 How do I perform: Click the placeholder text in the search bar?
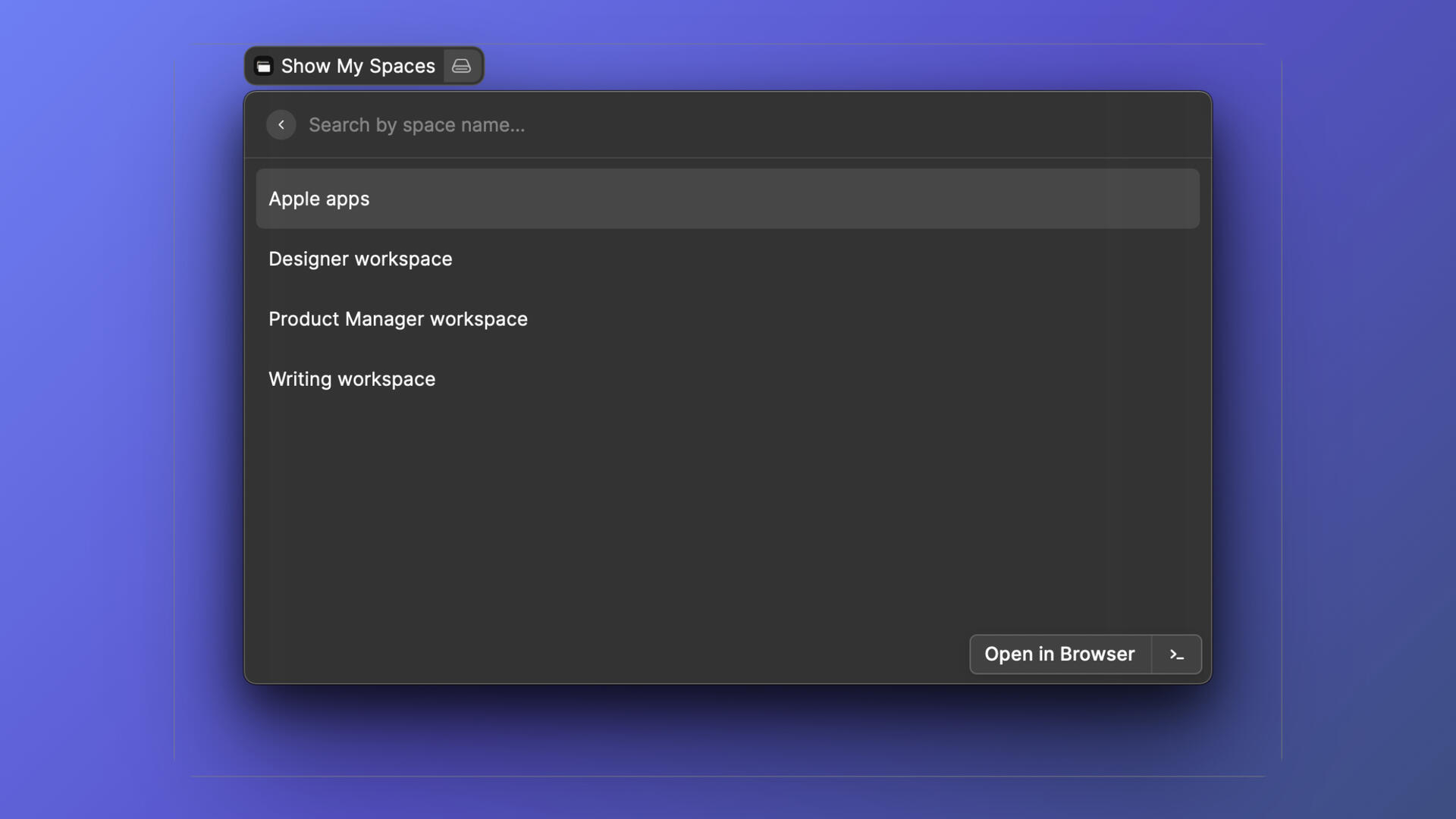pos(416,125)
